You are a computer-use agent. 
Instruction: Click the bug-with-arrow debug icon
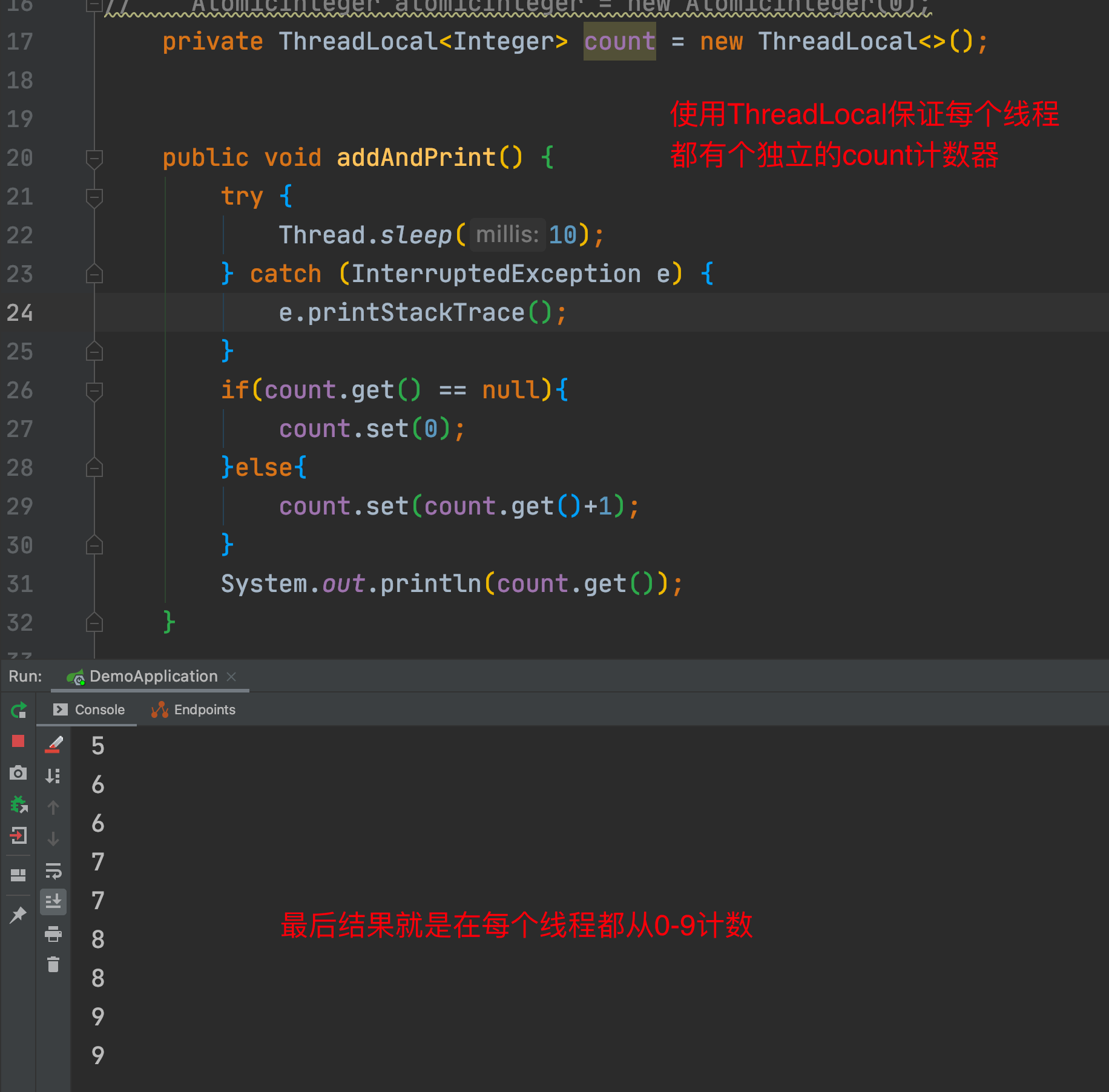pos(19,804)
